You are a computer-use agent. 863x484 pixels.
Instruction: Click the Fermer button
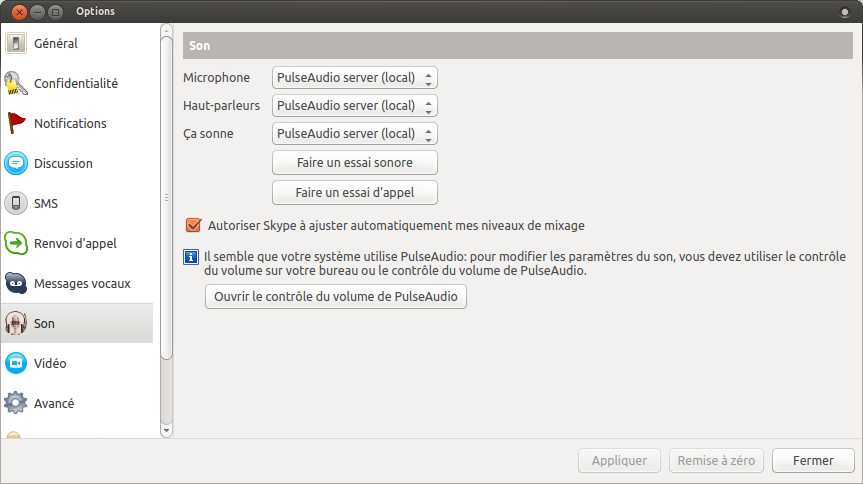coord(813,461)
